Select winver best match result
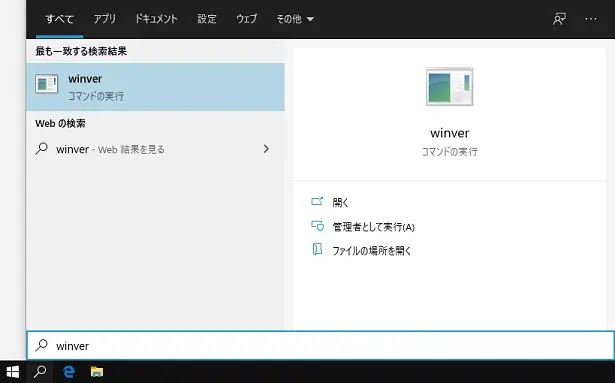This screenshot has height=383, width=615. click(155, 87)
